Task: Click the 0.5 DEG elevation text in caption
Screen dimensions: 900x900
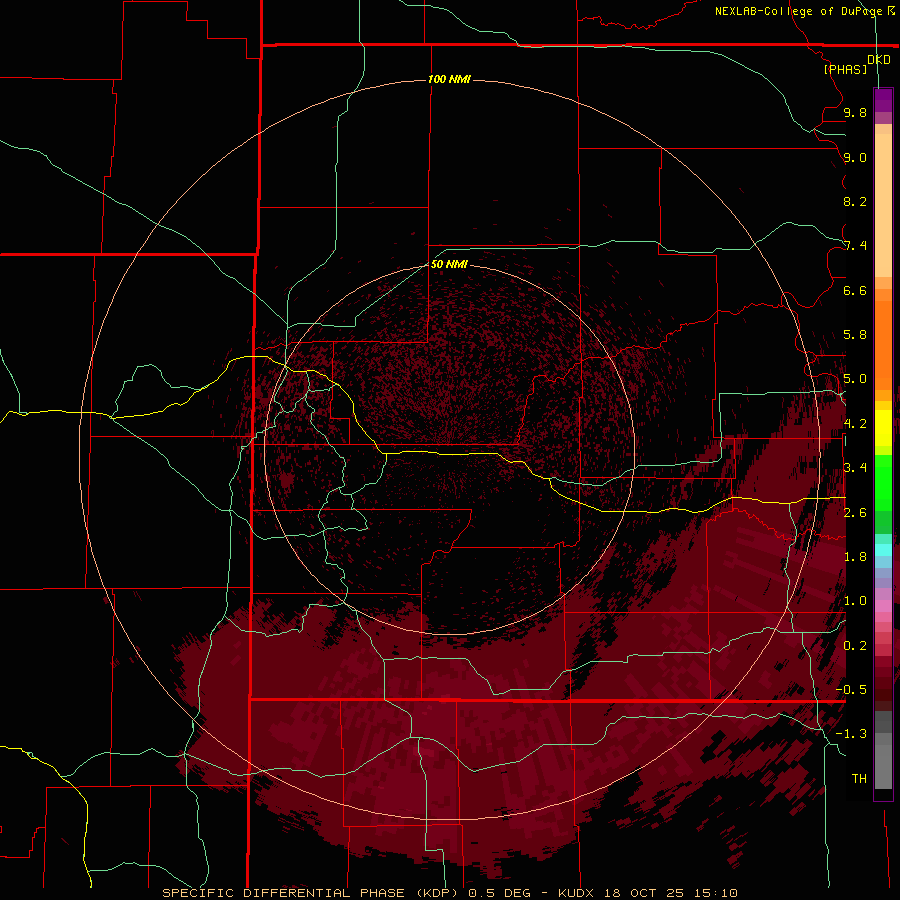Action: pos(499,893)
